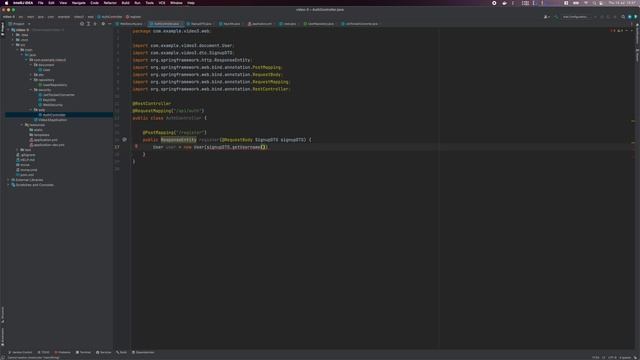Open the VCS menu

tap(162, 3)
